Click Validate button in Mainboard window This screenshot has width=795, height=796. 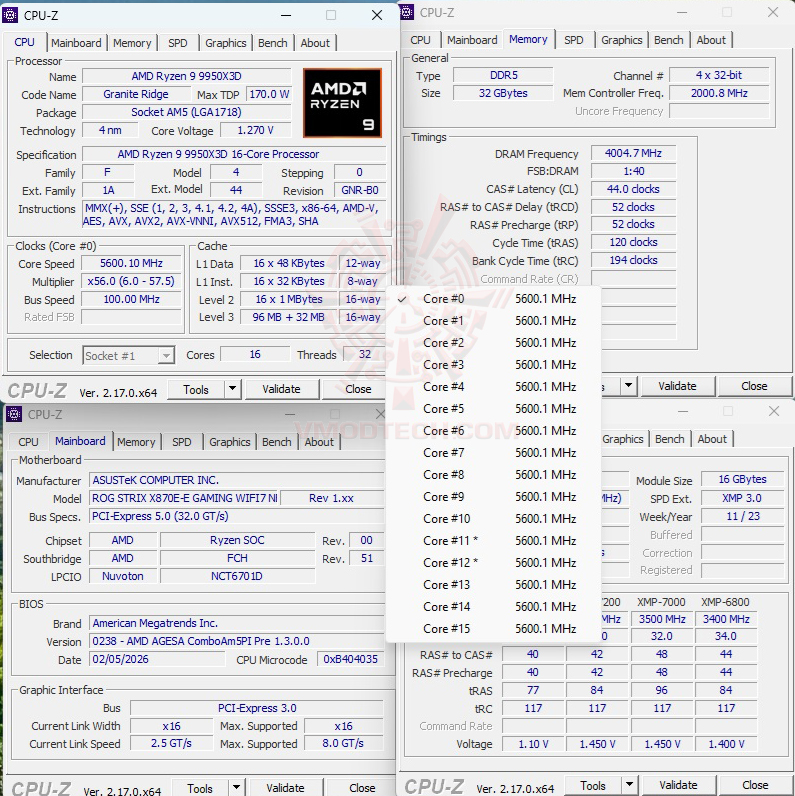pyautogui.click(x=285, y=788)
